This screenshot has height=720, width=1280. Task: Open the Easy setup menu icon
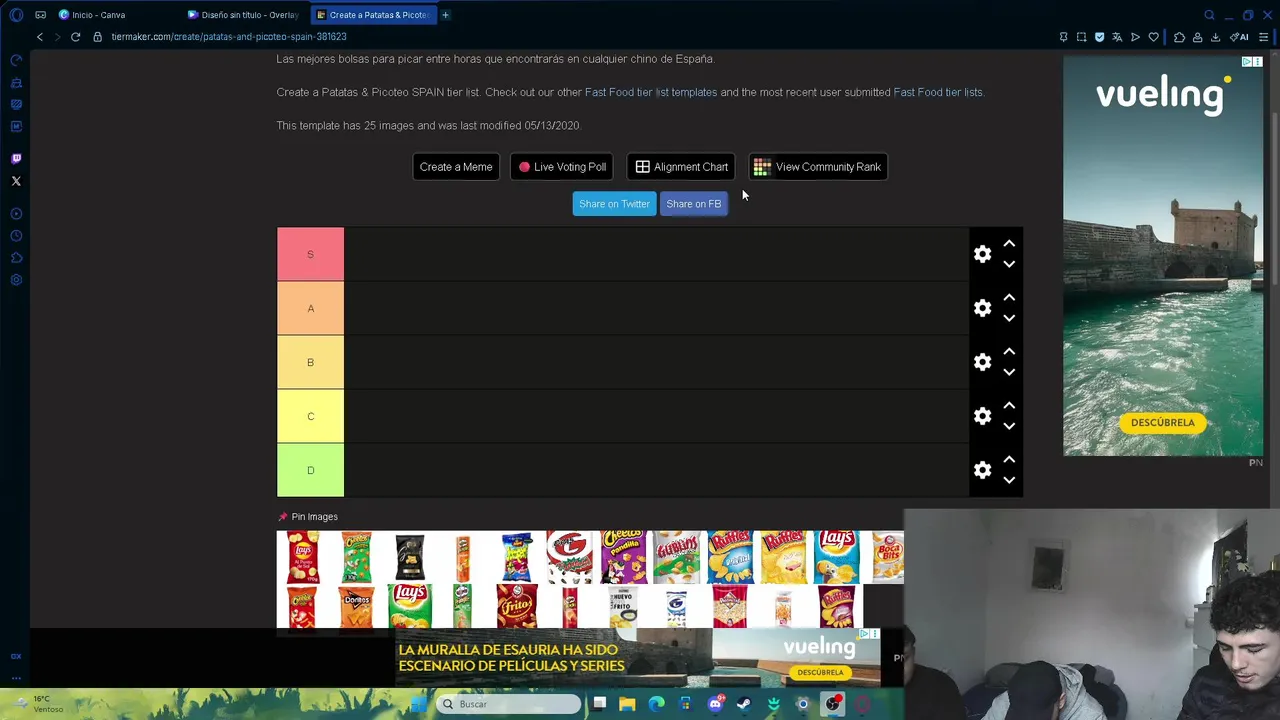[1263, 37]
